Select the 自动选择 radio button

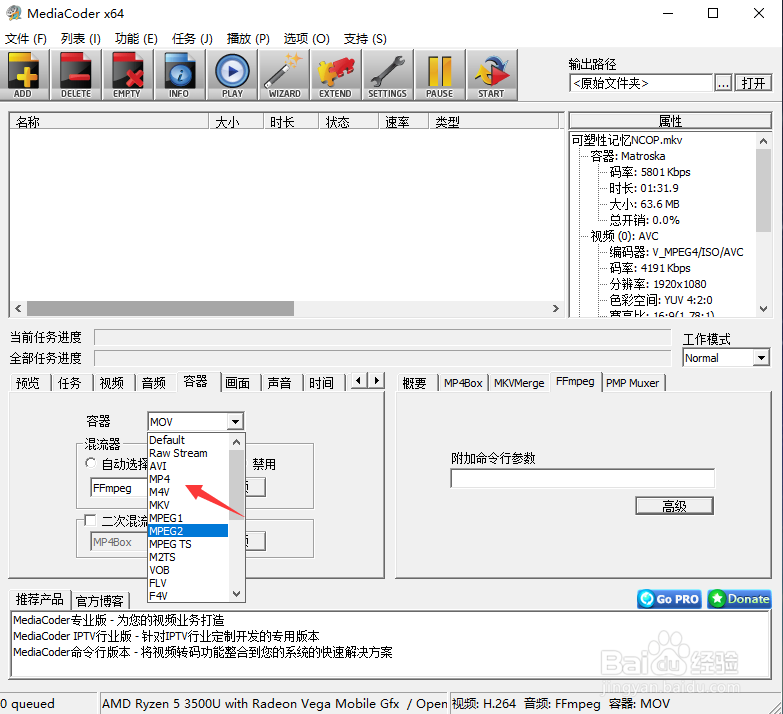[x=90, y=463]
